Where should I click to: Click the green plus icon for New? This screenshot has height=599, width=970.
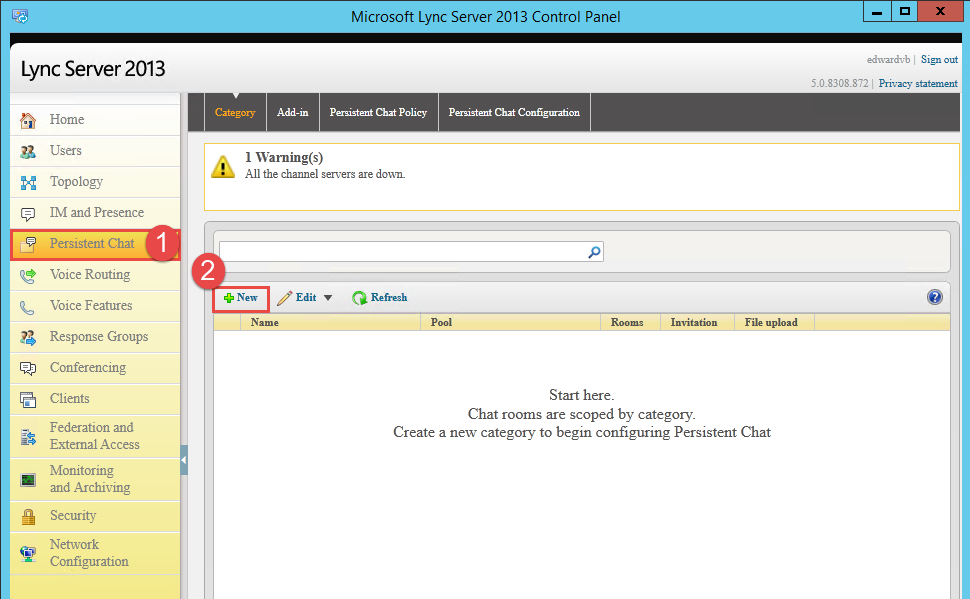tap(229, 298)
